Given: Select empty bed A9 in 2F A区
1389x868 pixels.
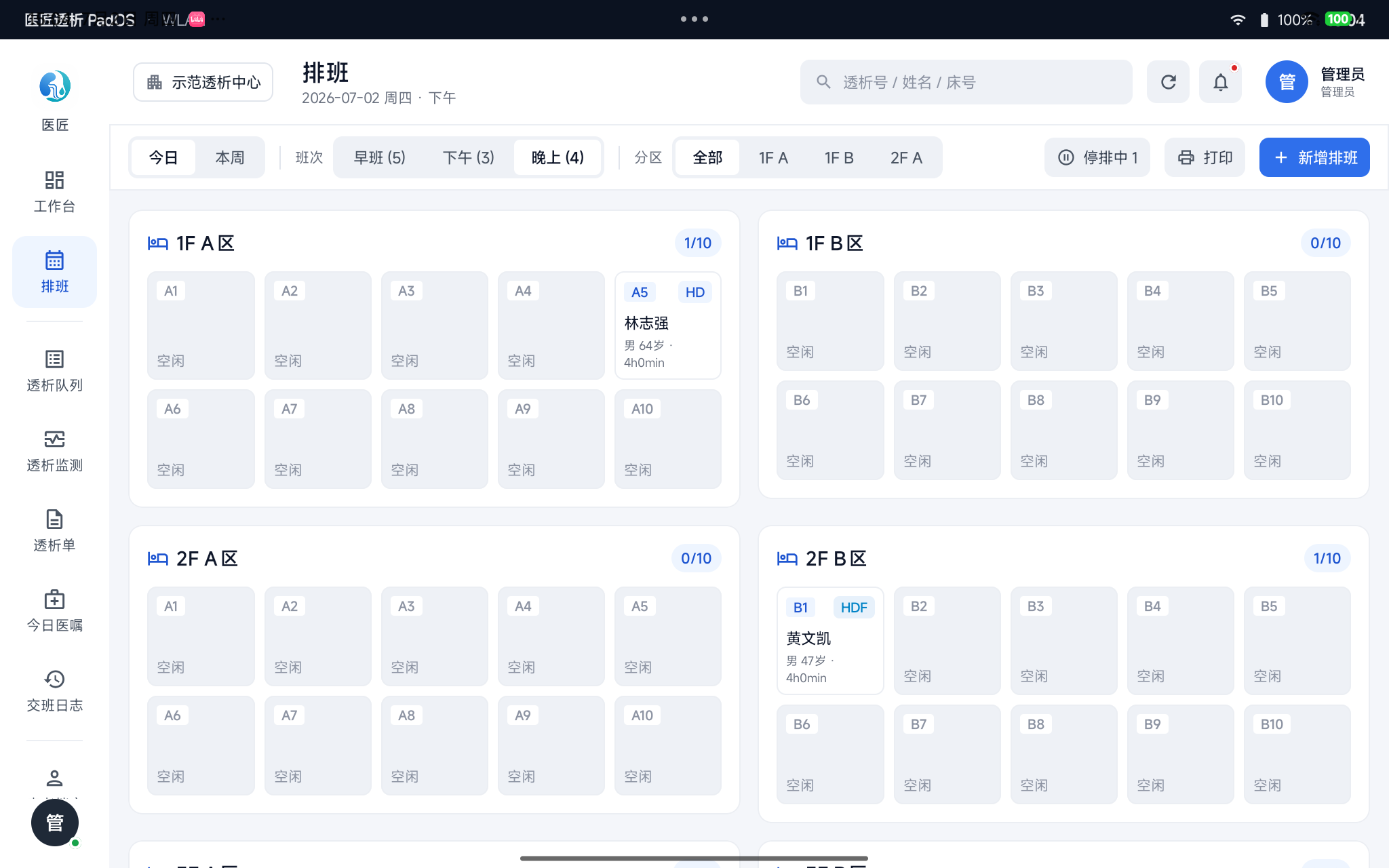Looking at the screenshot, I should click(551, 745).
